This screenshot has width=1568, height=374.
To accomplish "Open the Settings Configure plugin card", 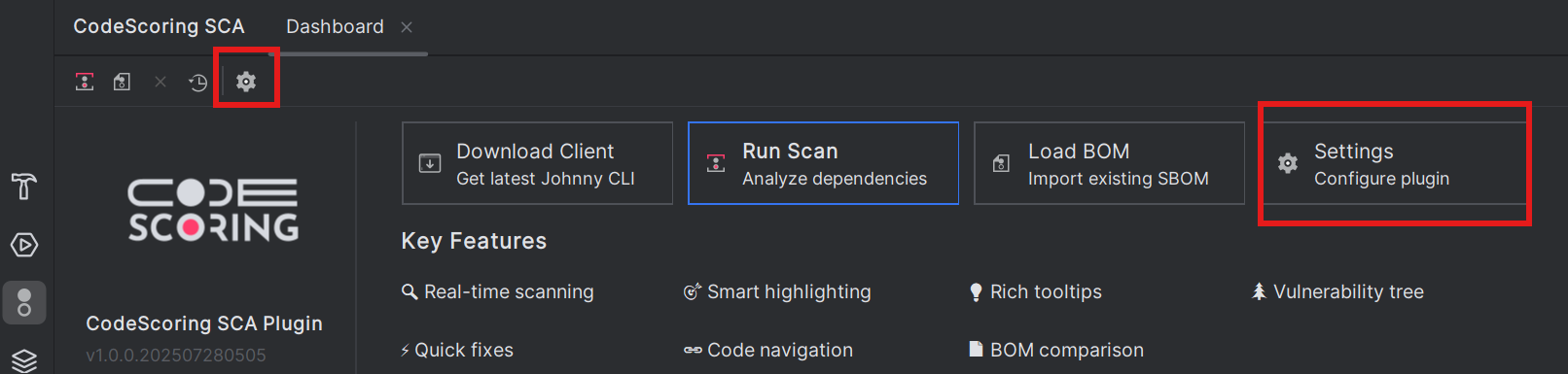I will click(1395, 163).
